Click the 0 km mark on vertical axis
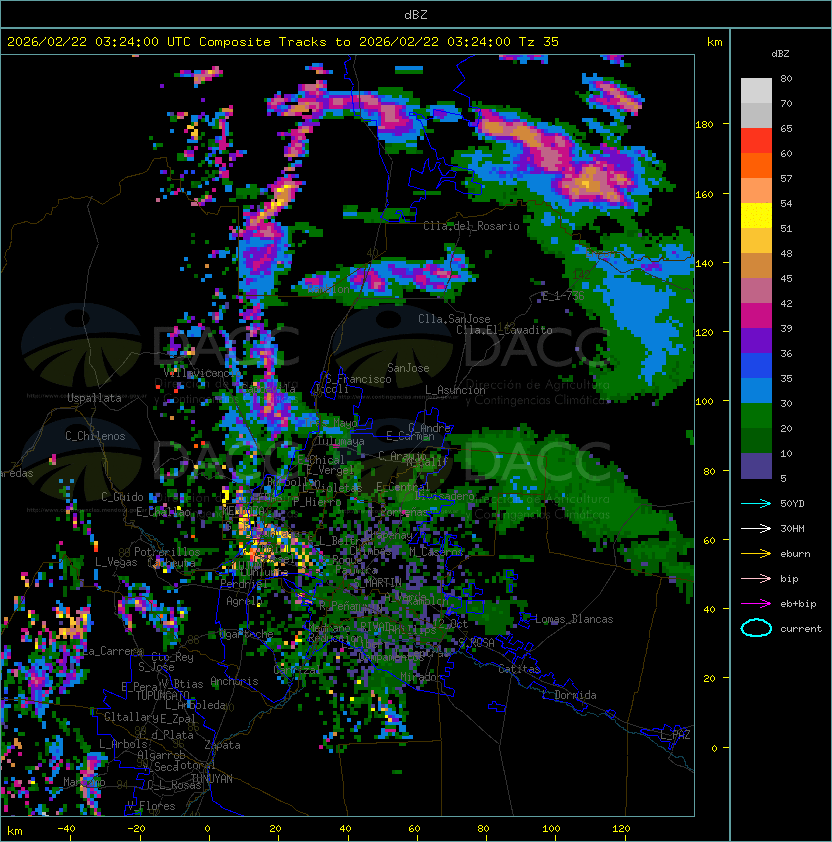Viewport: 832px width, 842px height. (714, 748)
